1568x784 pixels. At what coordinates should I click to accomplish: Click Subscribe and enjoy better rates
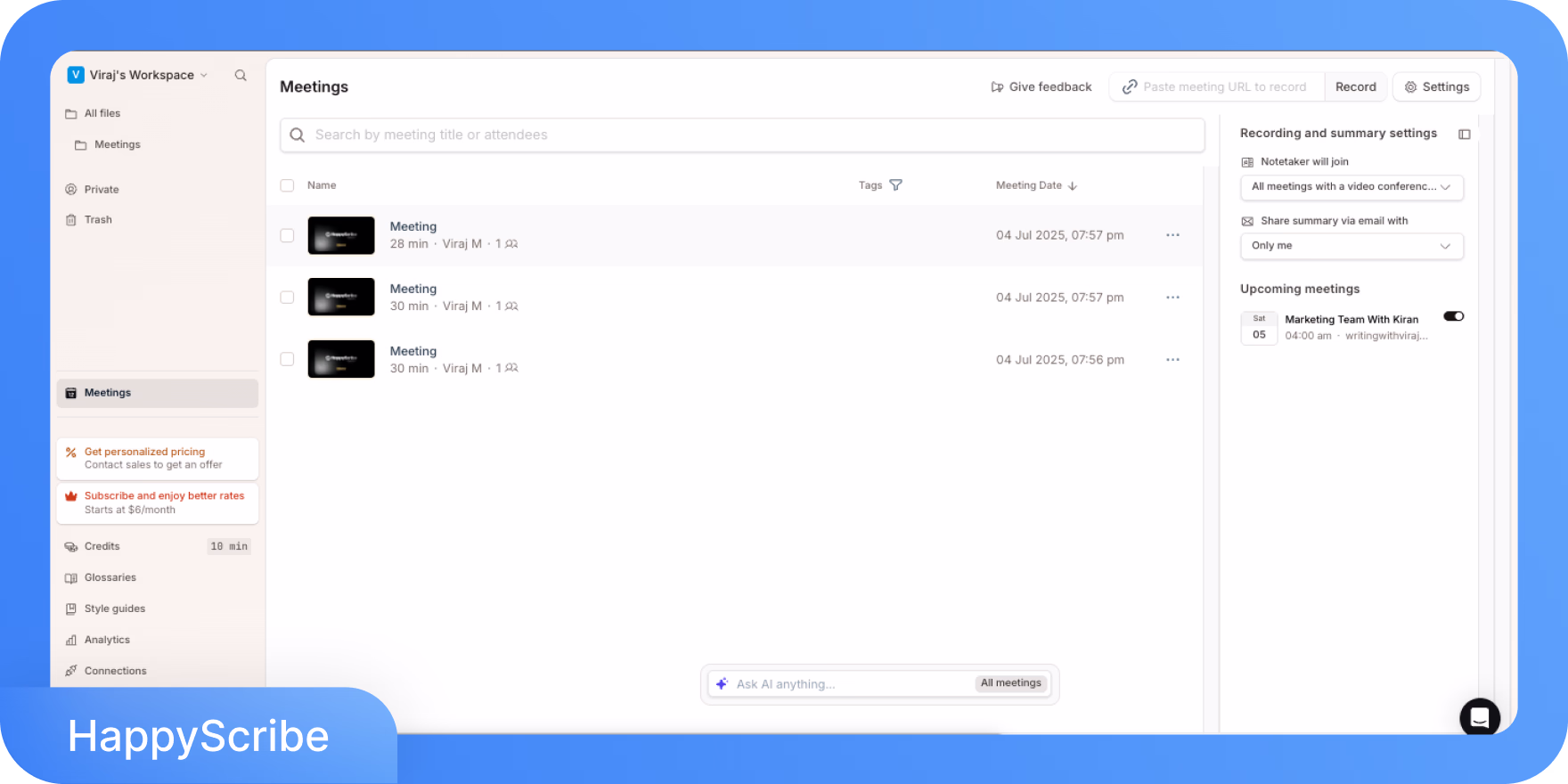click(x=158, y=503)
